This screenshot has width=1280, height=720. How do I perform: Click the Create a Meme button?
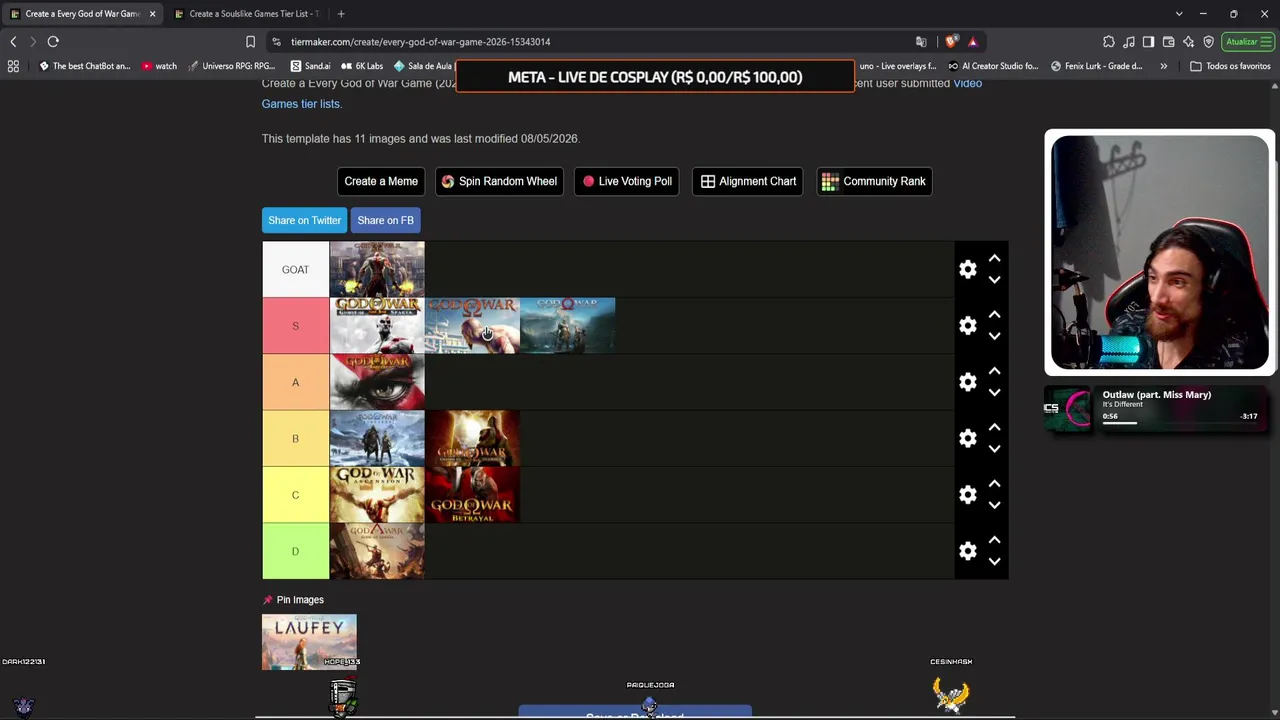[x=381, y=181]
